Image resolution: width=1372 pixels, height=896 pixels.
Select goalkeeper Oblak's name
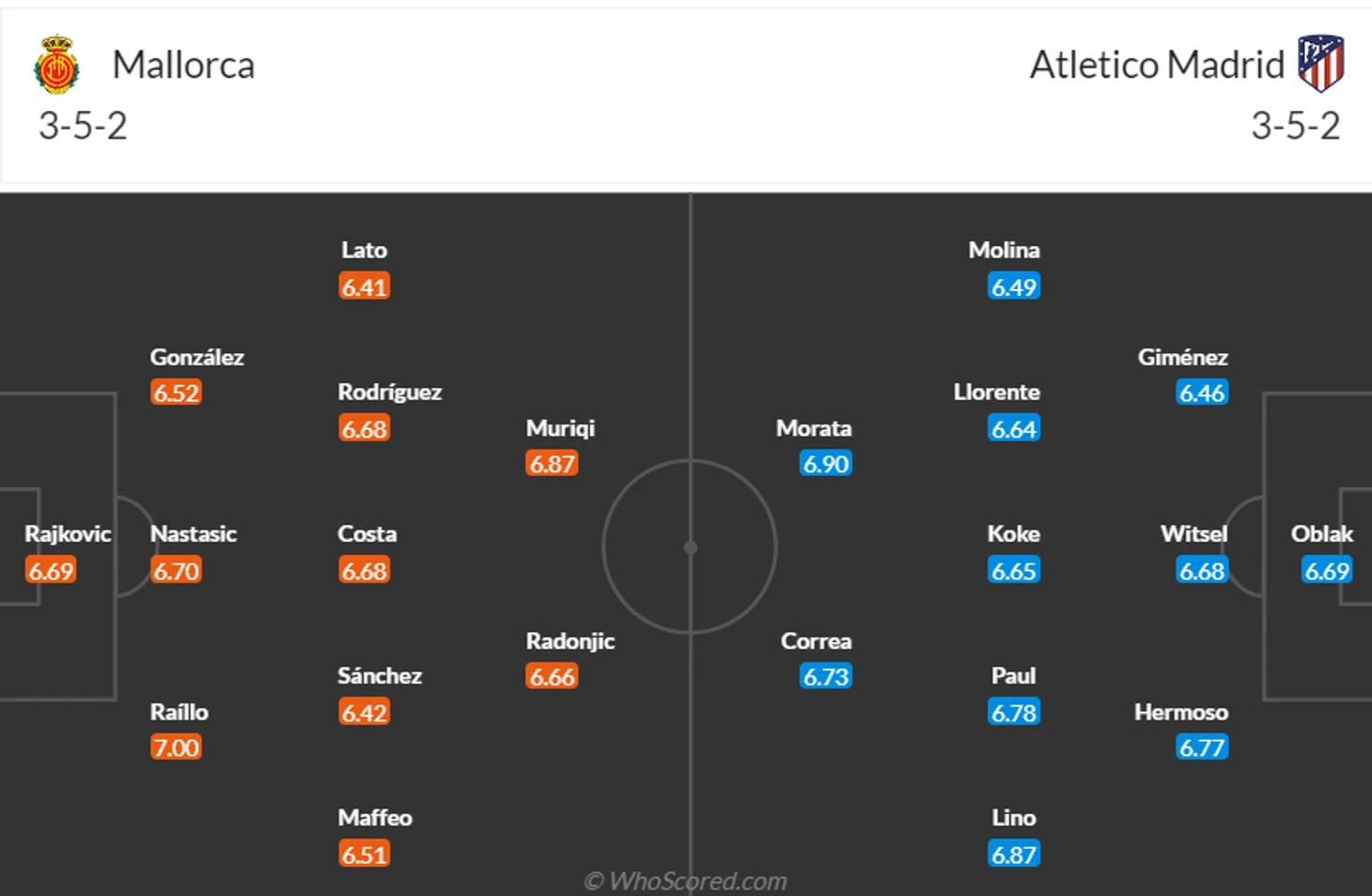pos(1321,533)
